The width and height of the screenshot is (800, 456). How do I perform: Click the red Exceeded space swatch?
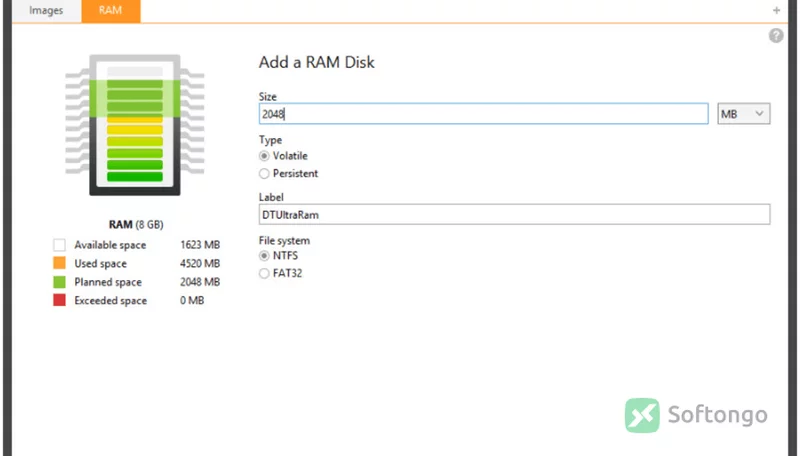tap(59, 300)
